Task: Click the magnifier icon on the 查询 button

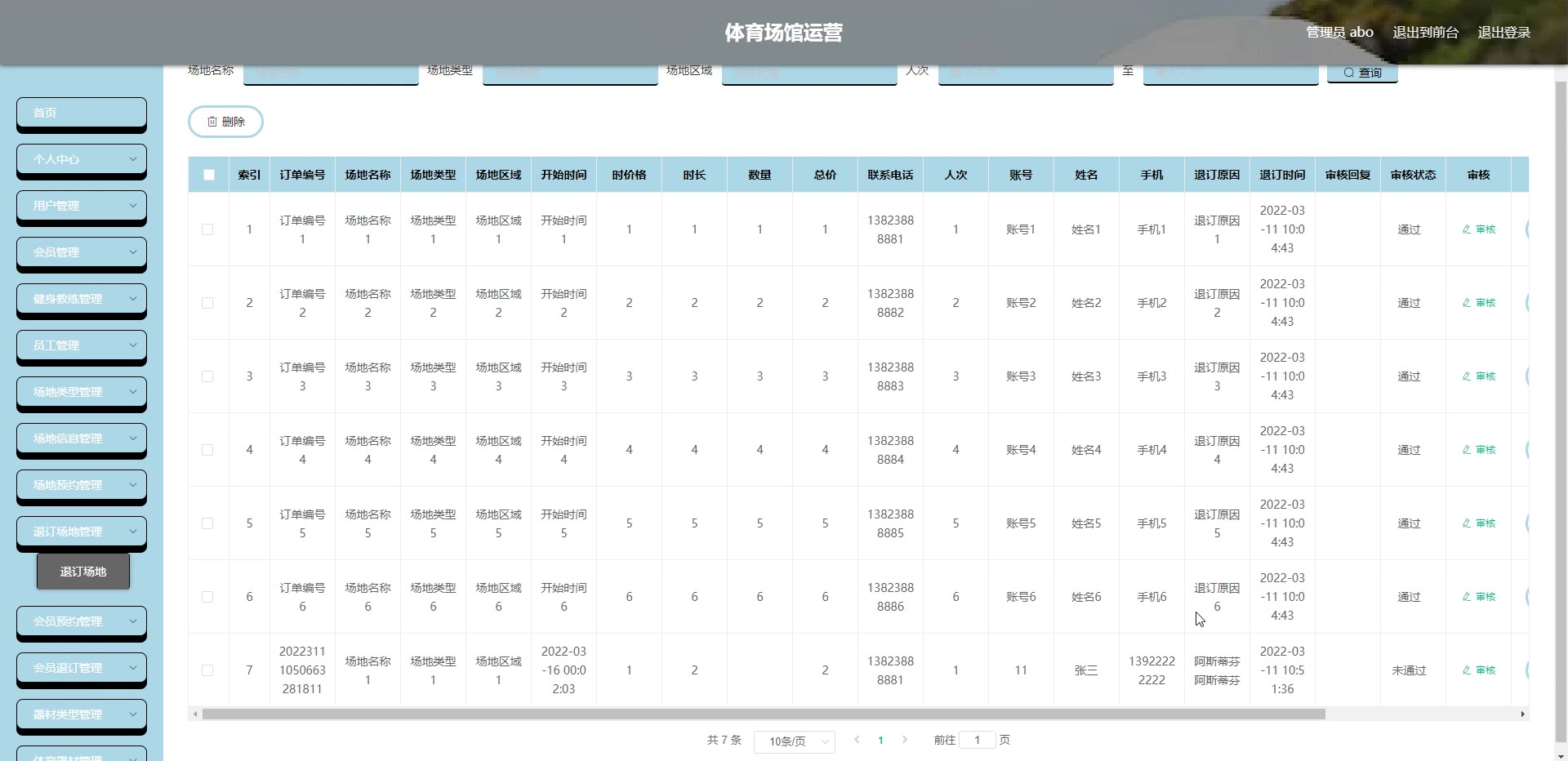Action: click(1348, 73)
